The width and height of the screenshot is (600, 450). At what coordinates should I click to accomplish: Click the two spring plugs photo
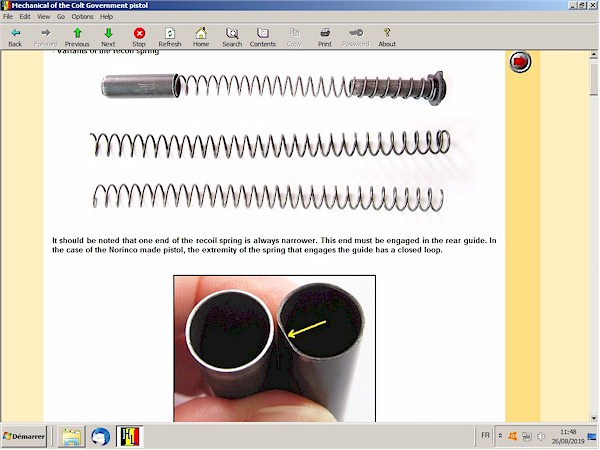[x=275, y=349]
